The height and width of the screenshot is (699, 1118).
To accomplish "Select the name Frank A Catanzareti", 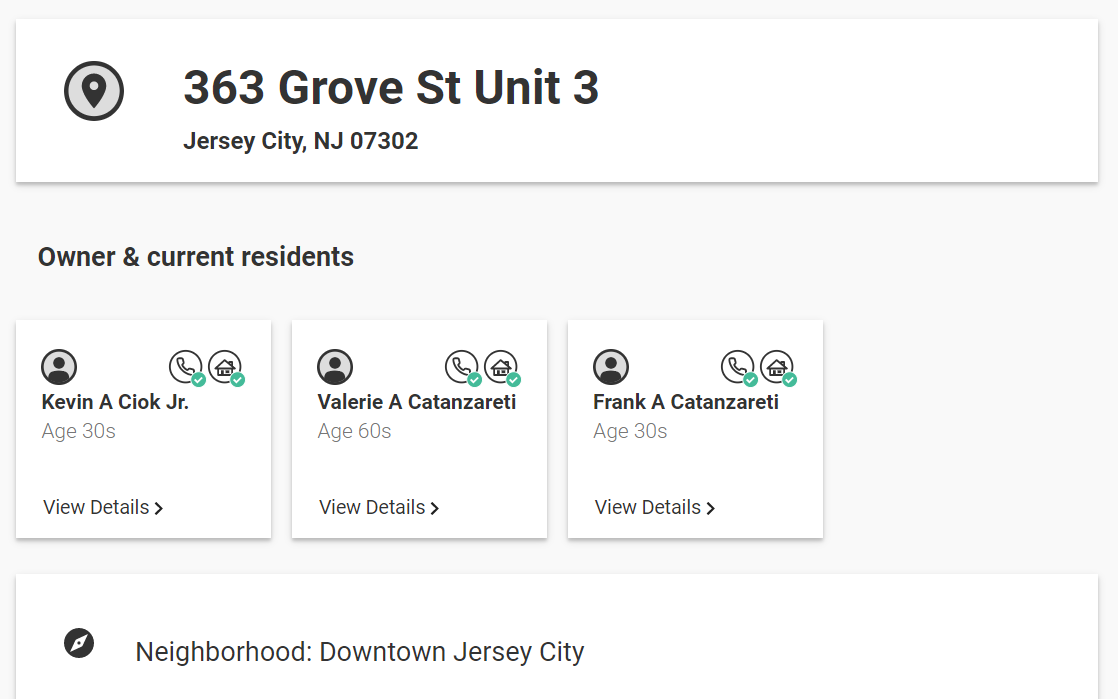I will (x=686, y=402).
